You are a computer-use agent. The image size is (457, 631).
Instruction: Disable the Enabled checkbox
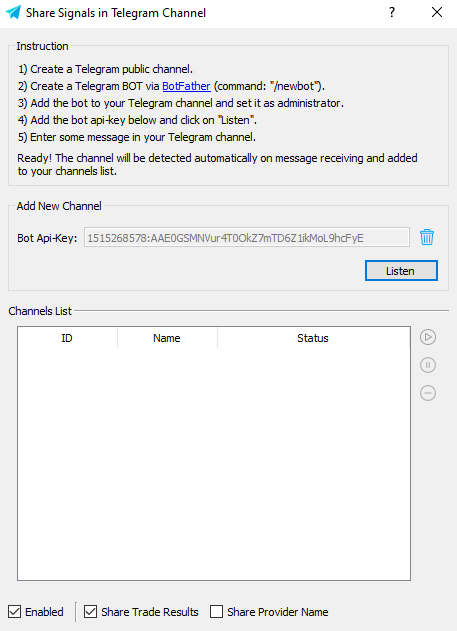[x=14, y=612]
